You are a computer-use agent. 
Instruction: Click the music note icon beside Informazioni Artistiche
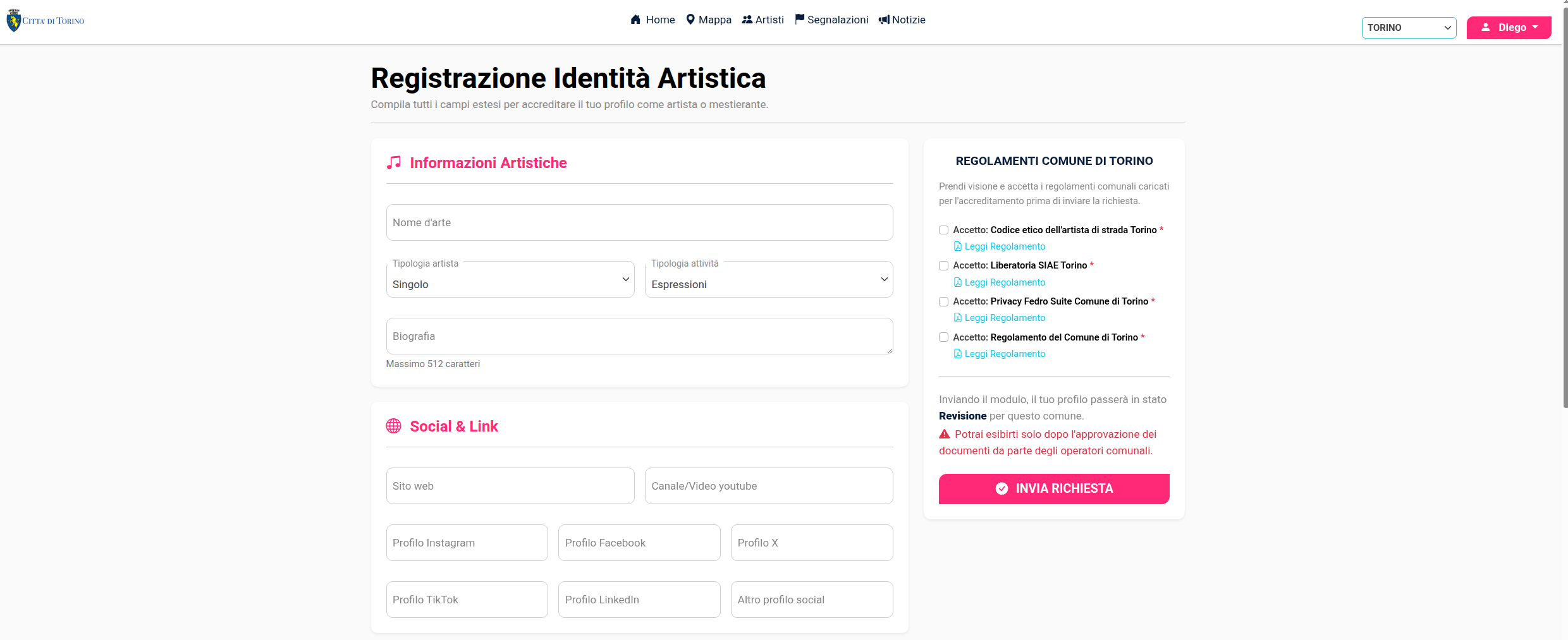click(394, 162)
